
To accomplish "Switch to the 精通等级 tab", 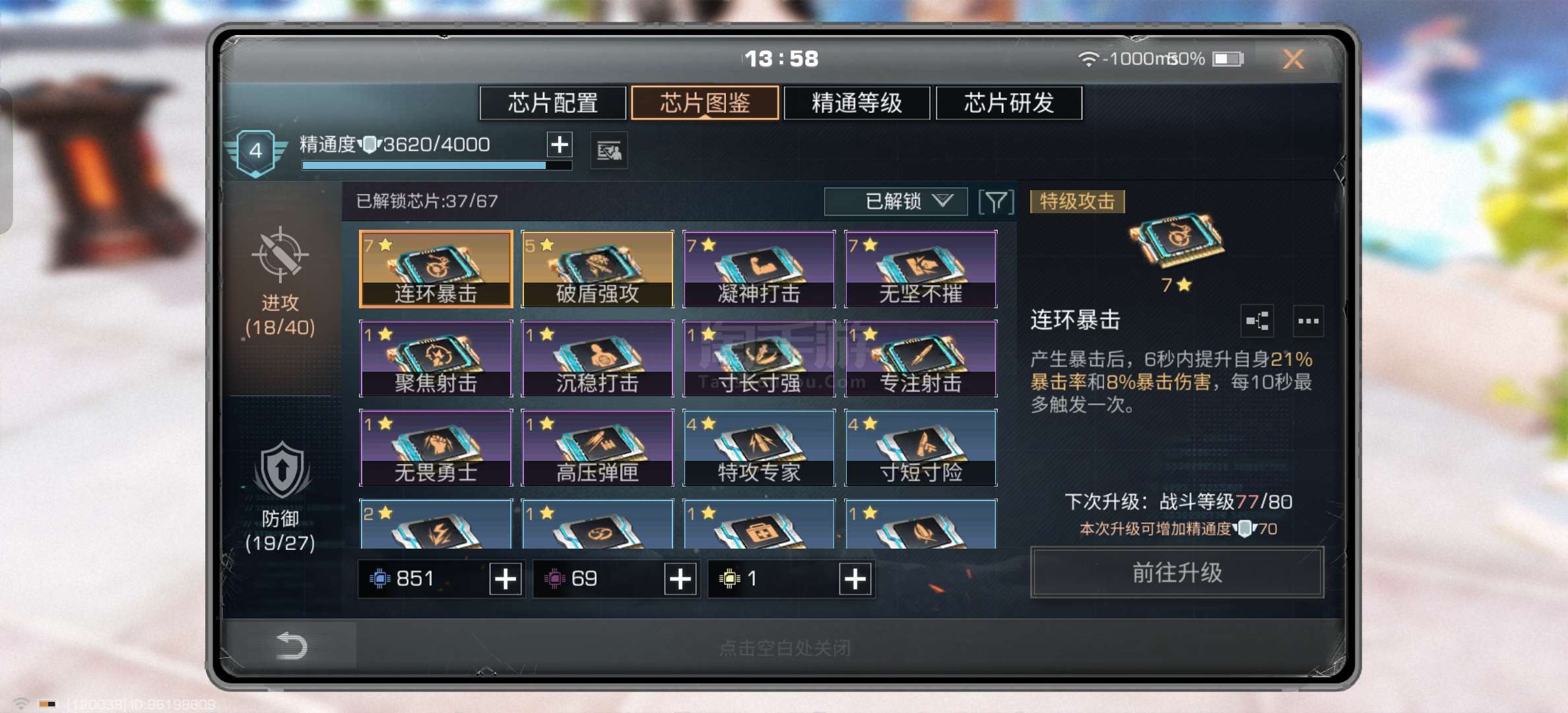I will [857, 103].
